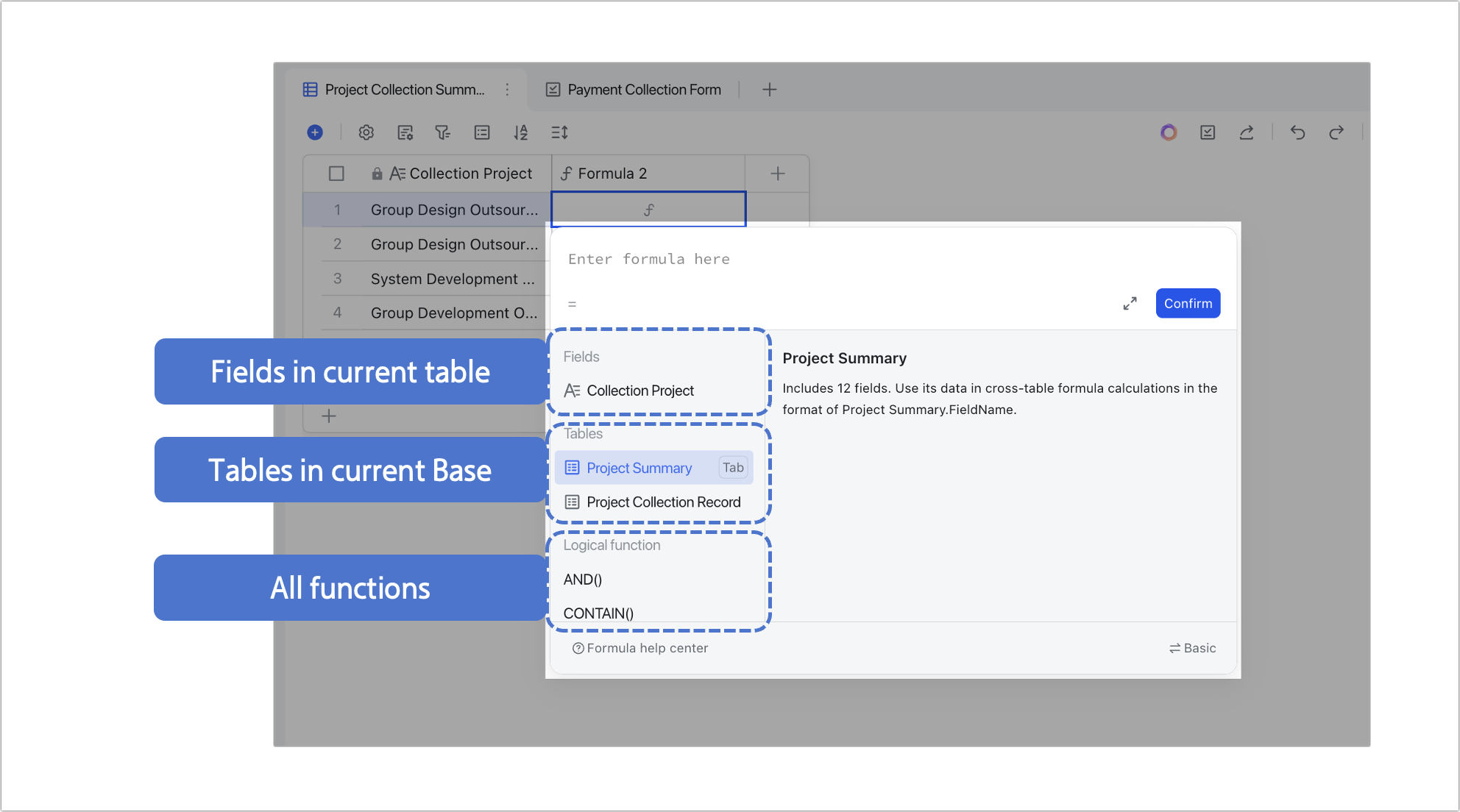This screenshot has height=812, width=1460.
Task: Open the colorful AI assistant icon
Action: (1169, 132)
